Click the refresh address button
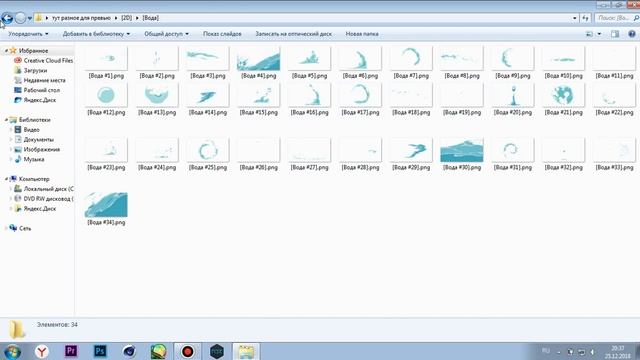This screenshot has width=640, height=360. 586,18
